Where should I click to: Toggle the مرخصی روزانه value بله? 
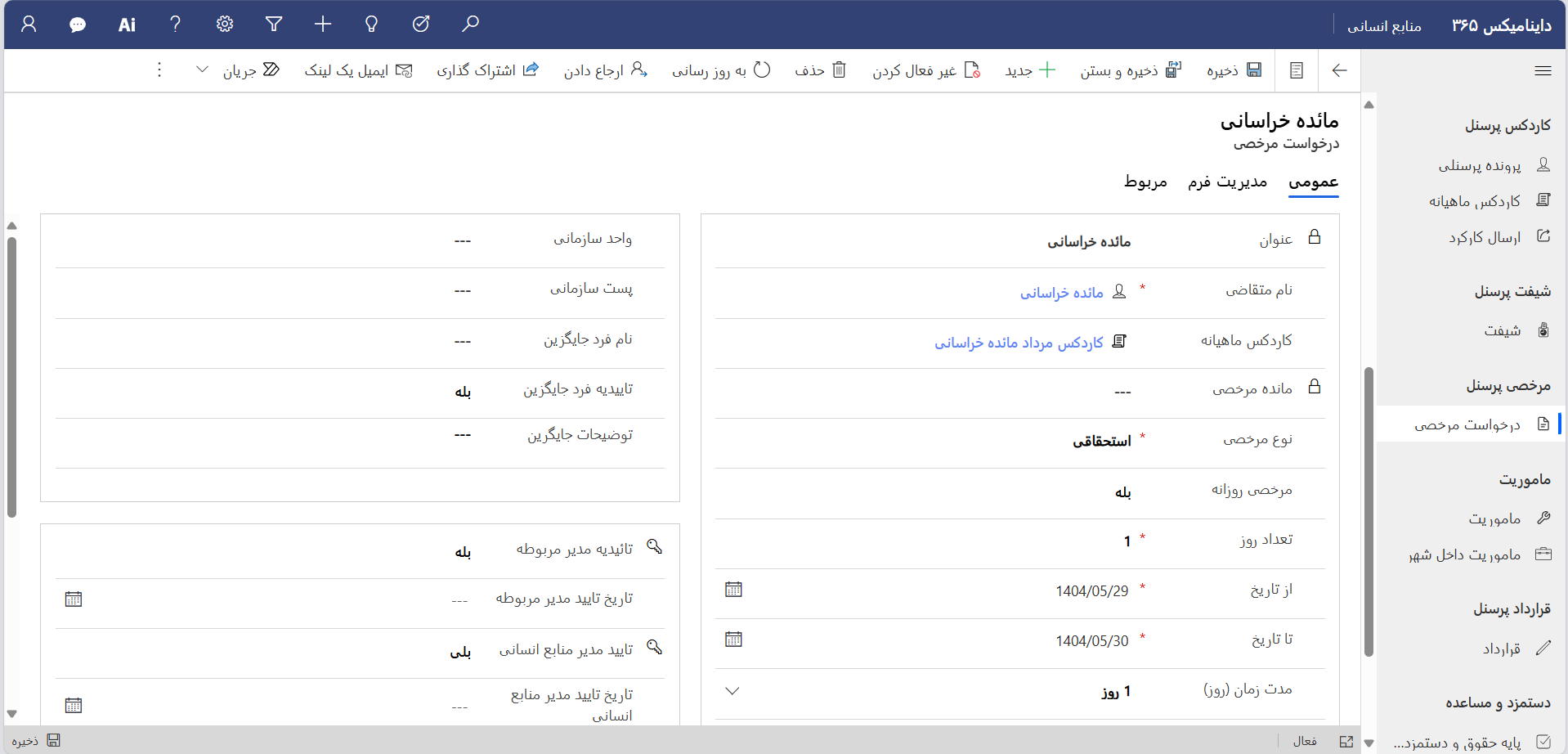(x=1122, y=492)
